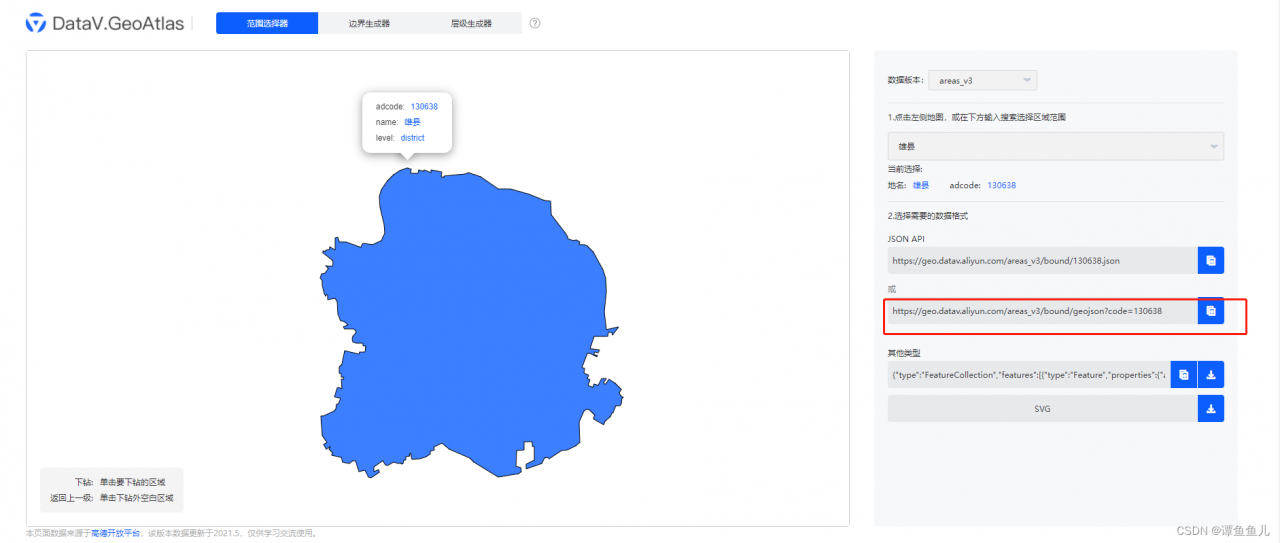
Task: Expand the 雄县 region search dropdown
Action: (1056, 146)
